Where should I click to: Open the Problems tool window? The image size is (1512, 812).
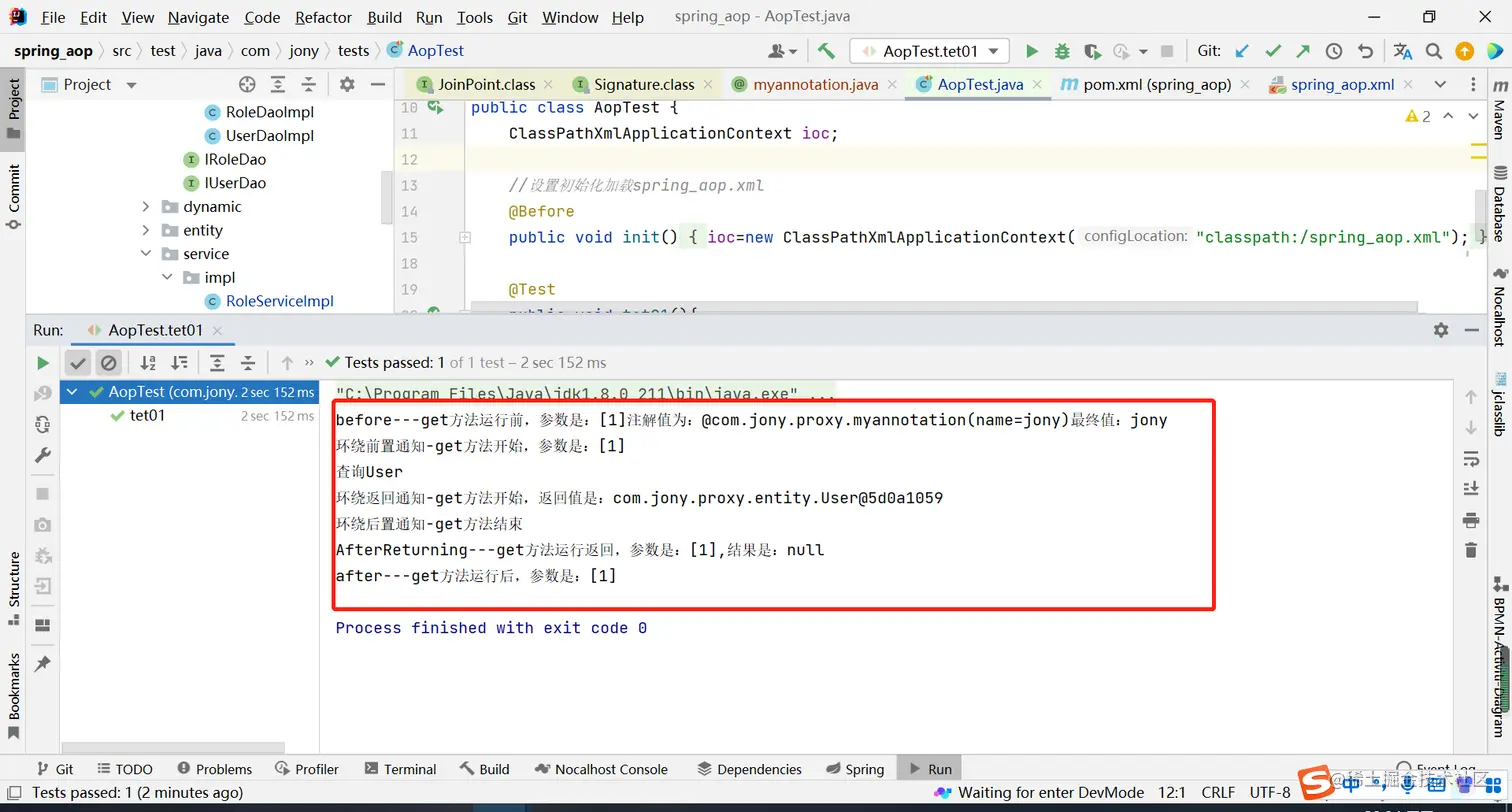pos(214,769)
